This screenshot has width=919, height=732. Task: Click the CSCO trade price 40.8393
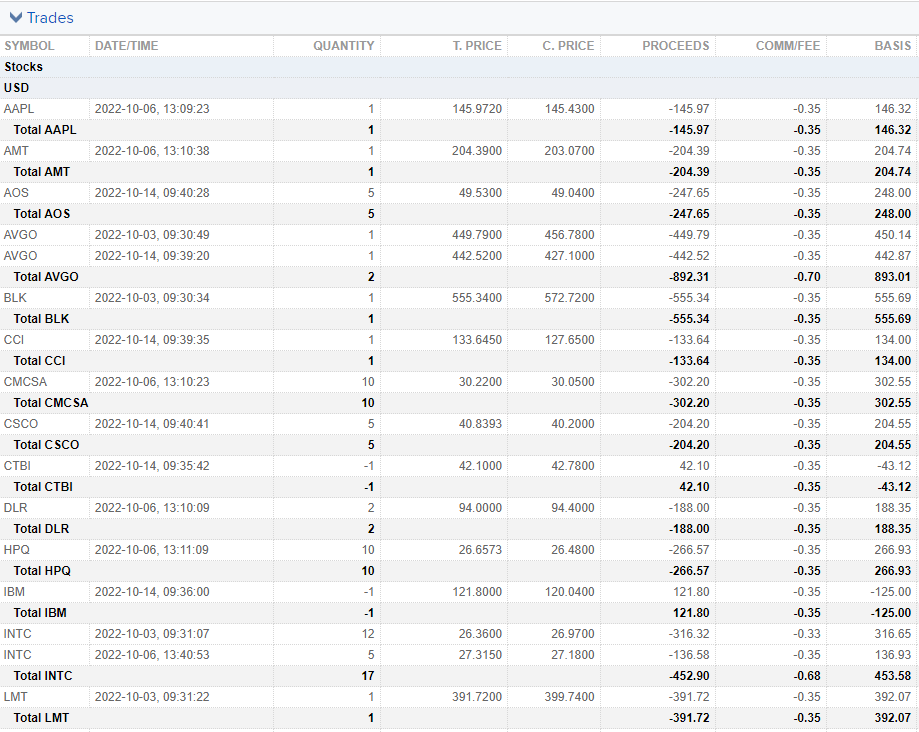480,424
